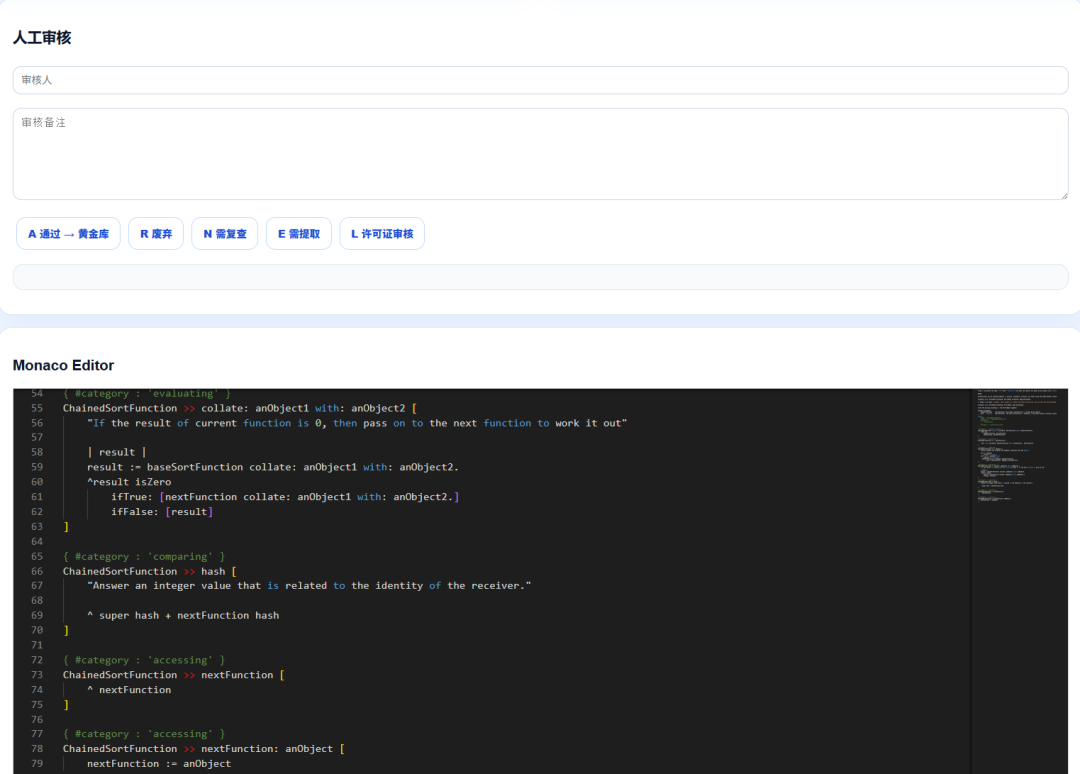1080x774 pixels.
Task: Click line number 78 in editor gutter
Action: point(37,749)
